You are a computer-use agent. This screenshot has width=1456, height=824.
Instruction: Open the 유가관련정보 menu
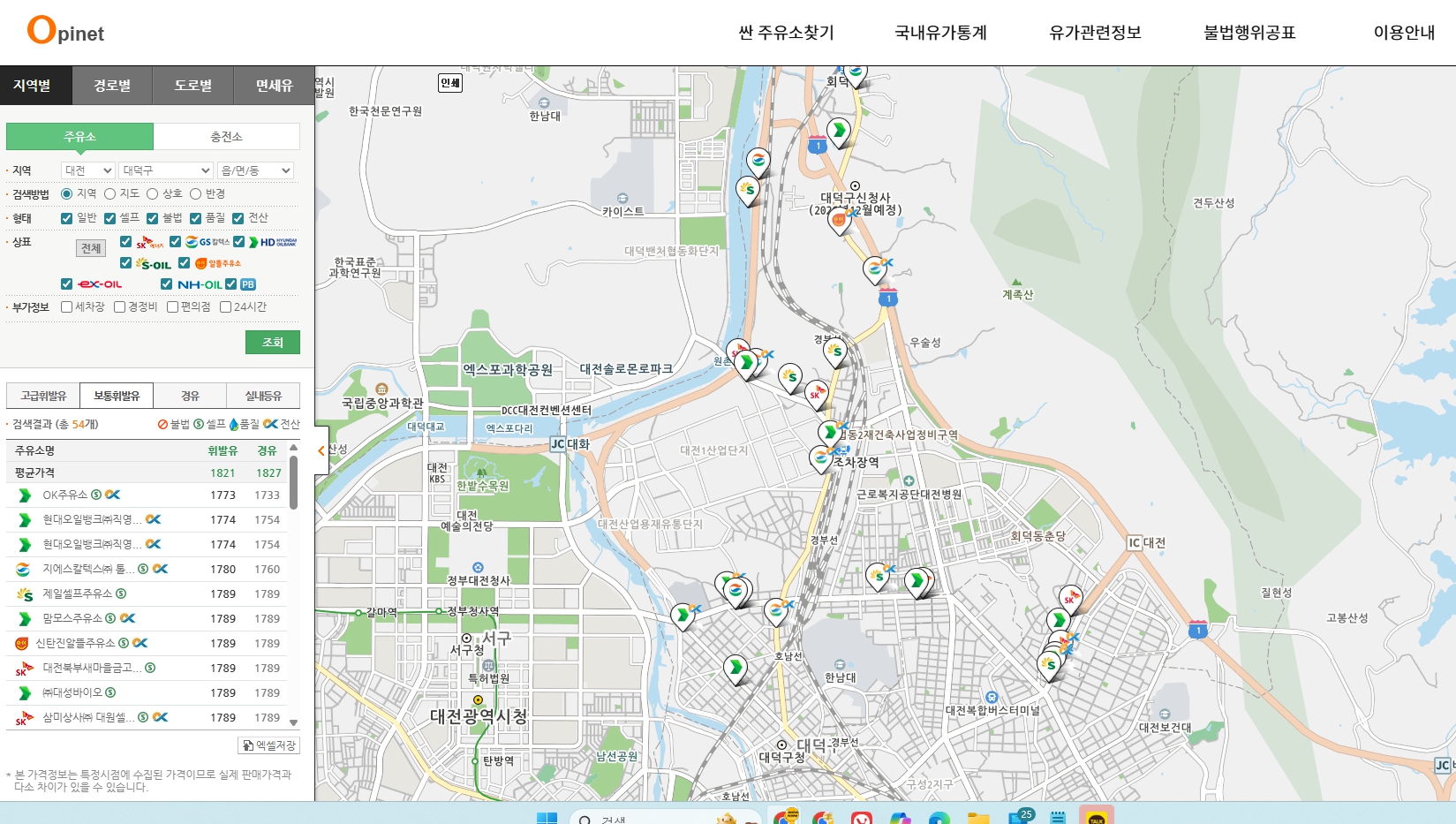pos(1095,33)
